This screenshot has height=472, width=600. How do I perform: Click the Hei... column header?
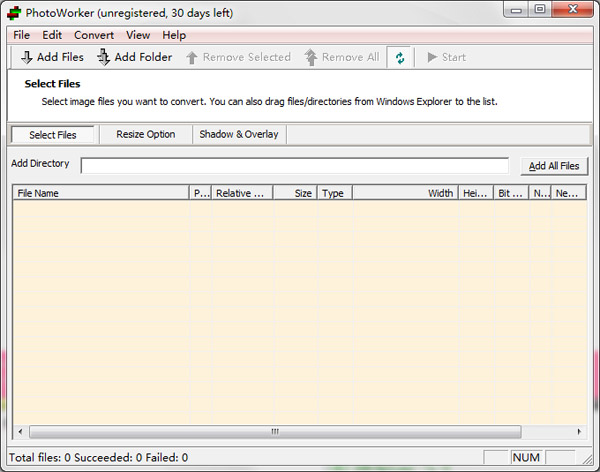[476, 193]
